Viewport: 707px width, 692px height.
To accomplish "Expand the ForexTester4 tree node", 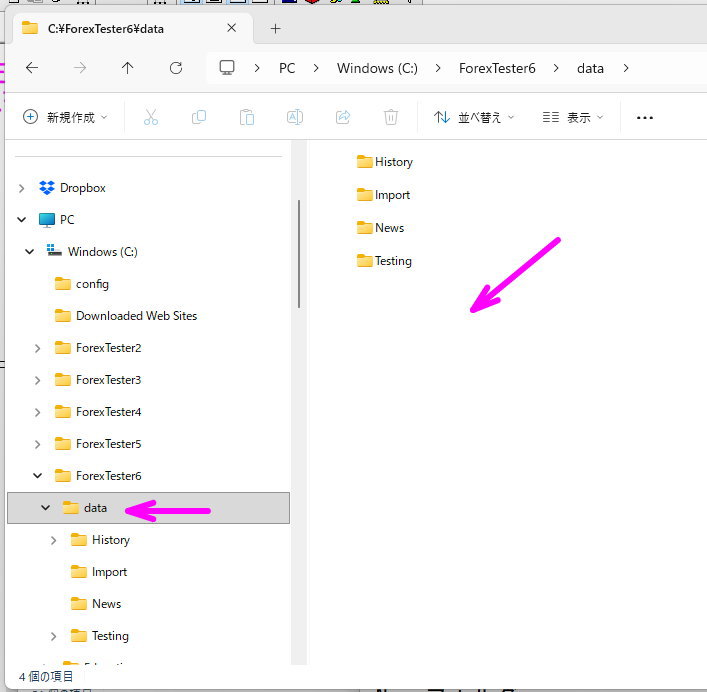I will point(37,412).
